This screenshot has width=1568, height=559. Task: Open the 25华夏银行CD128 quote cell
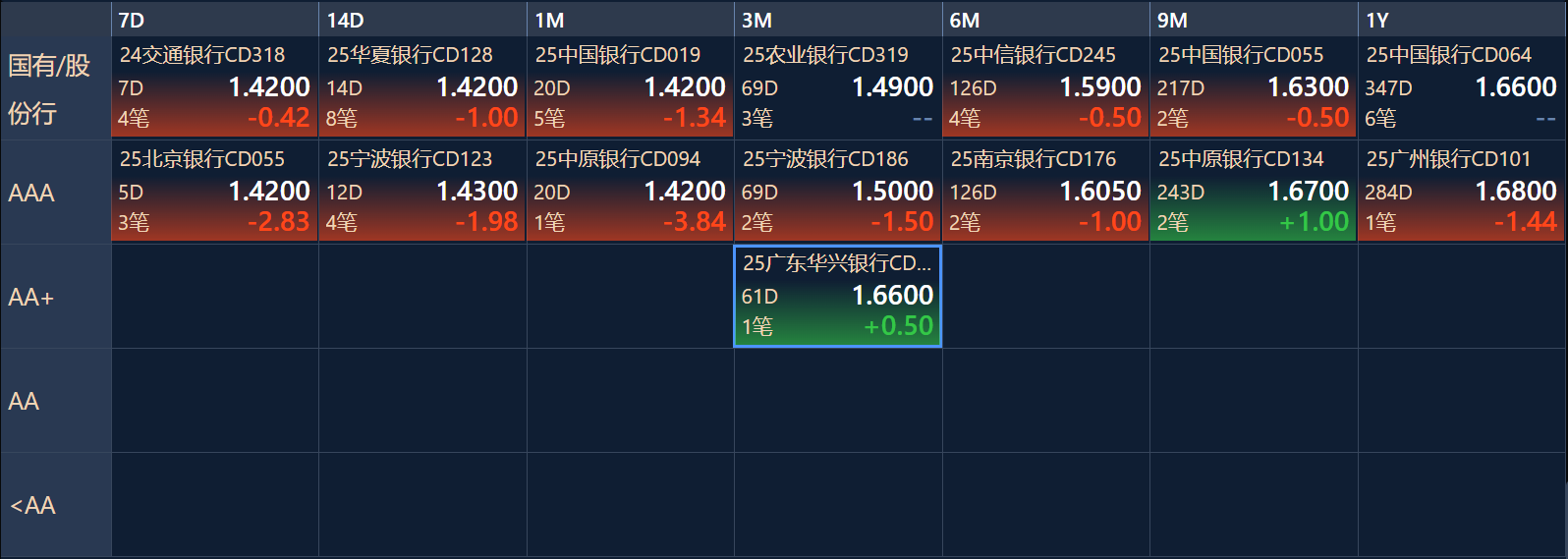(x=422, y=87)
